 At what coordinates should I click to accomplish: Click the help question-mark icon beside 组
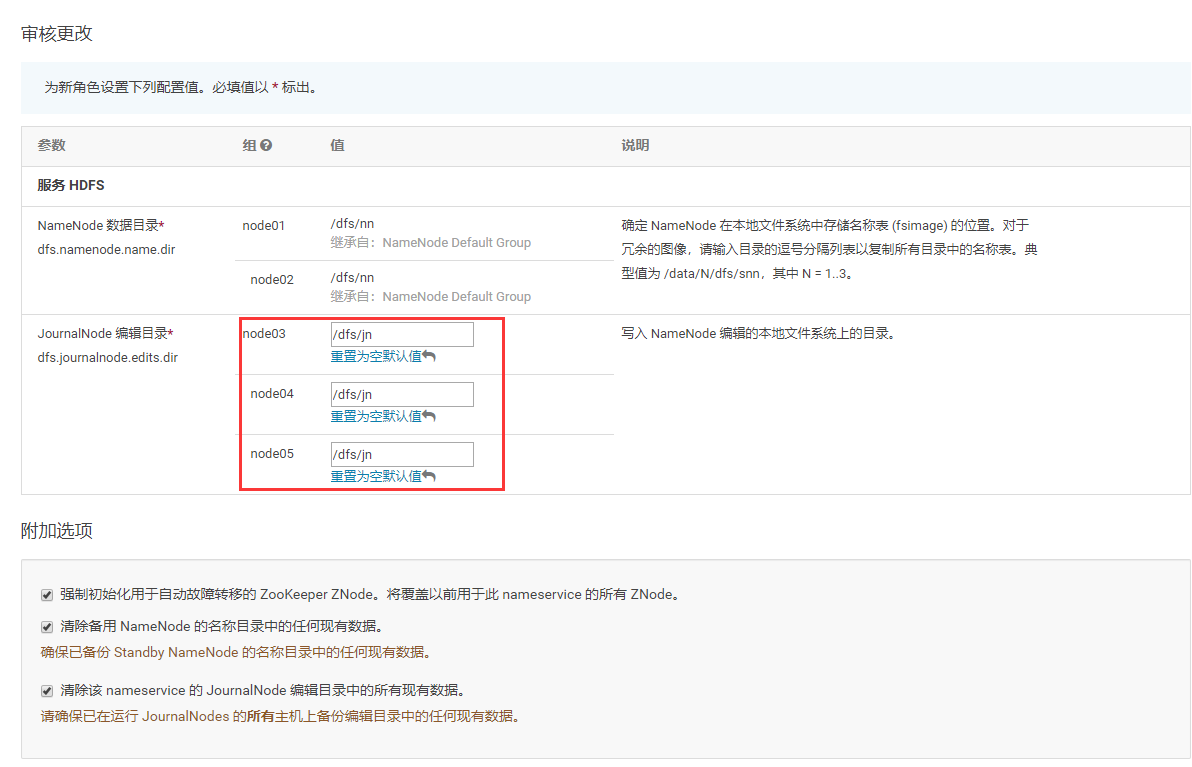tap(266, 145)
